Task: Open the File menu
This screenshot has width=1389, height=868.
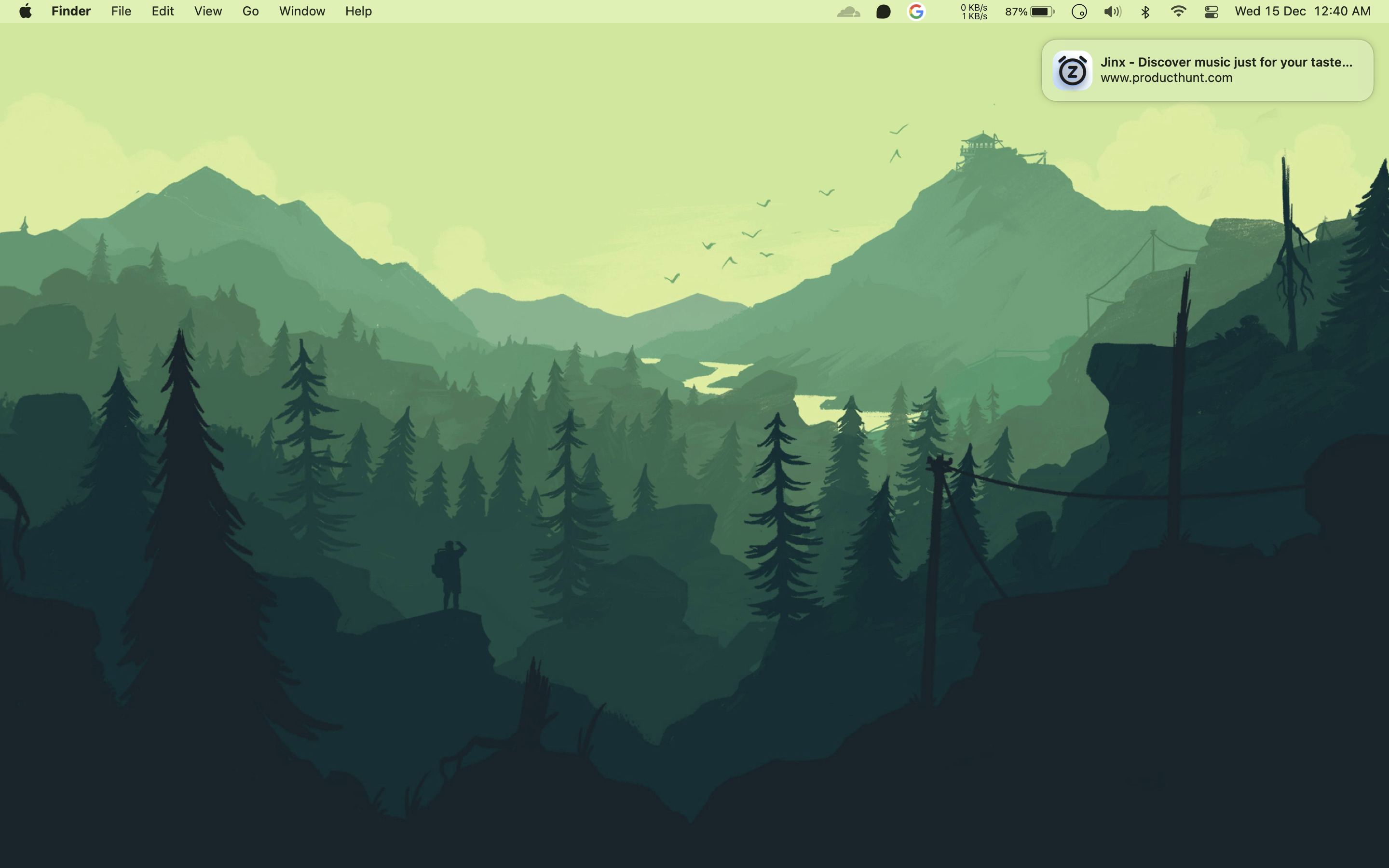Action: click(121, 12)
